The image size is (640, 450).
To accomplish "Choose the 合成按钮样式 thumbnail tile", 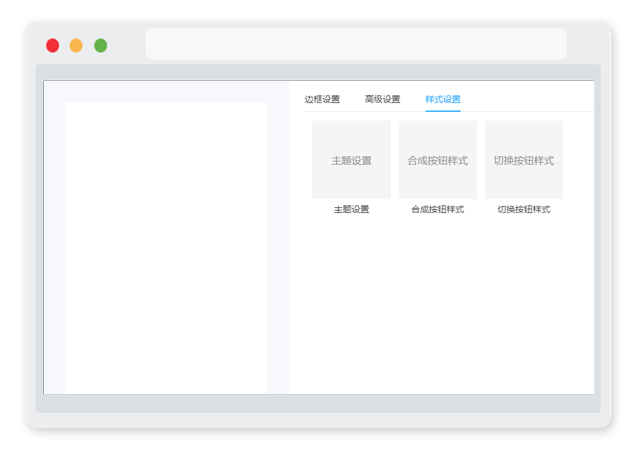I will [438, 160].
